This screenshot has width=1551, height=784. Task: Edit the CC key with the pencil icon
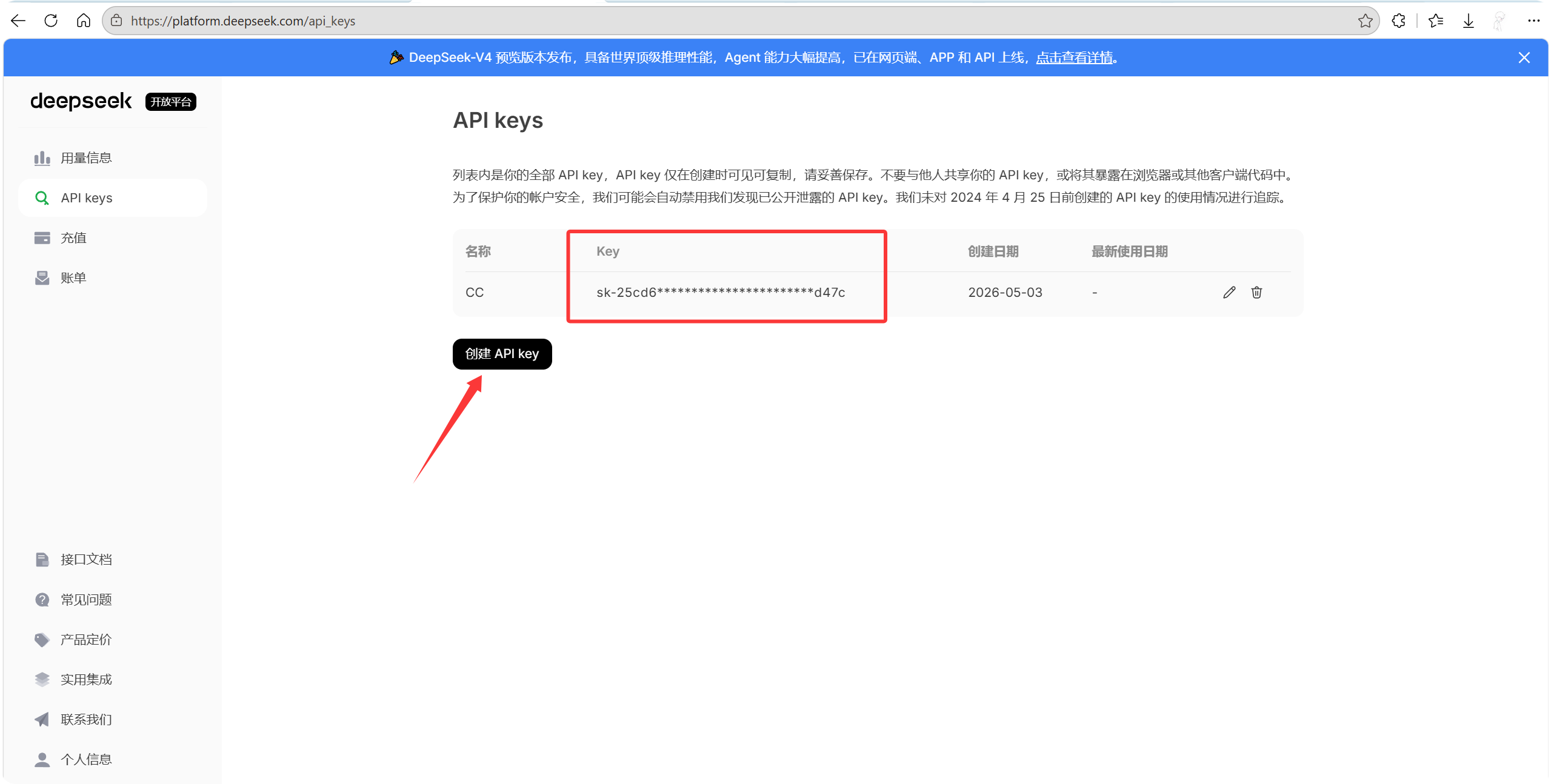(x=1229, y=293)
